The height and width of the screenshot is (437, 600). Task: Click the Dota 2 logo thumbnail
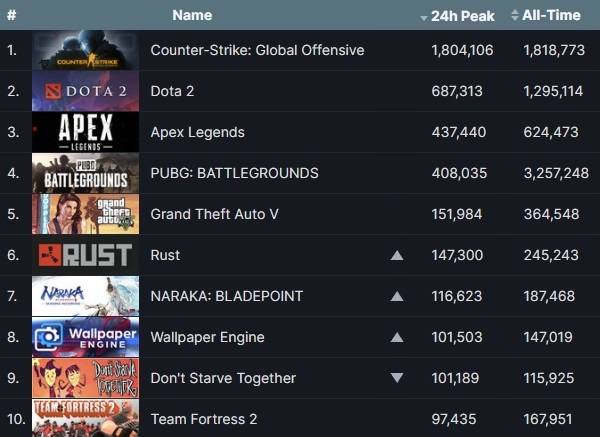tap(86, 91)
